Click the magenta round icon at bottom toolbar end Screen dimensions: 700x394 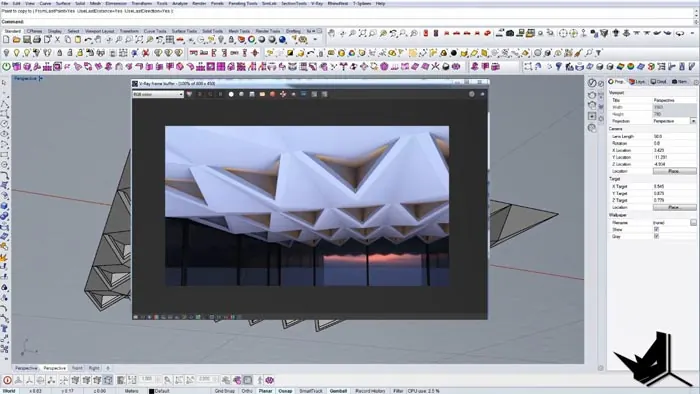pyautogui.click(x=270, y=380)
